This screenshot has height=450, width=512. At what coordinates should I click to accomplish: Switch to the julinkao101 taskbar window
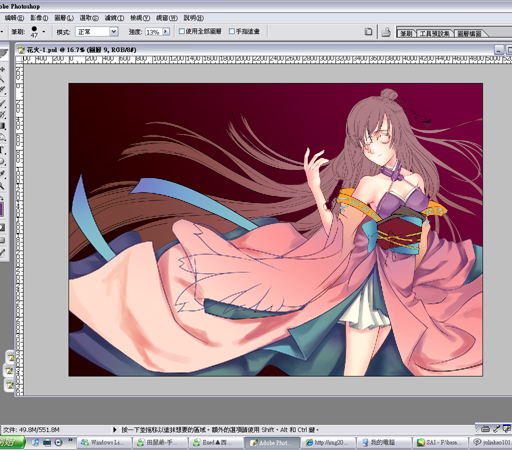click(491, 443)
